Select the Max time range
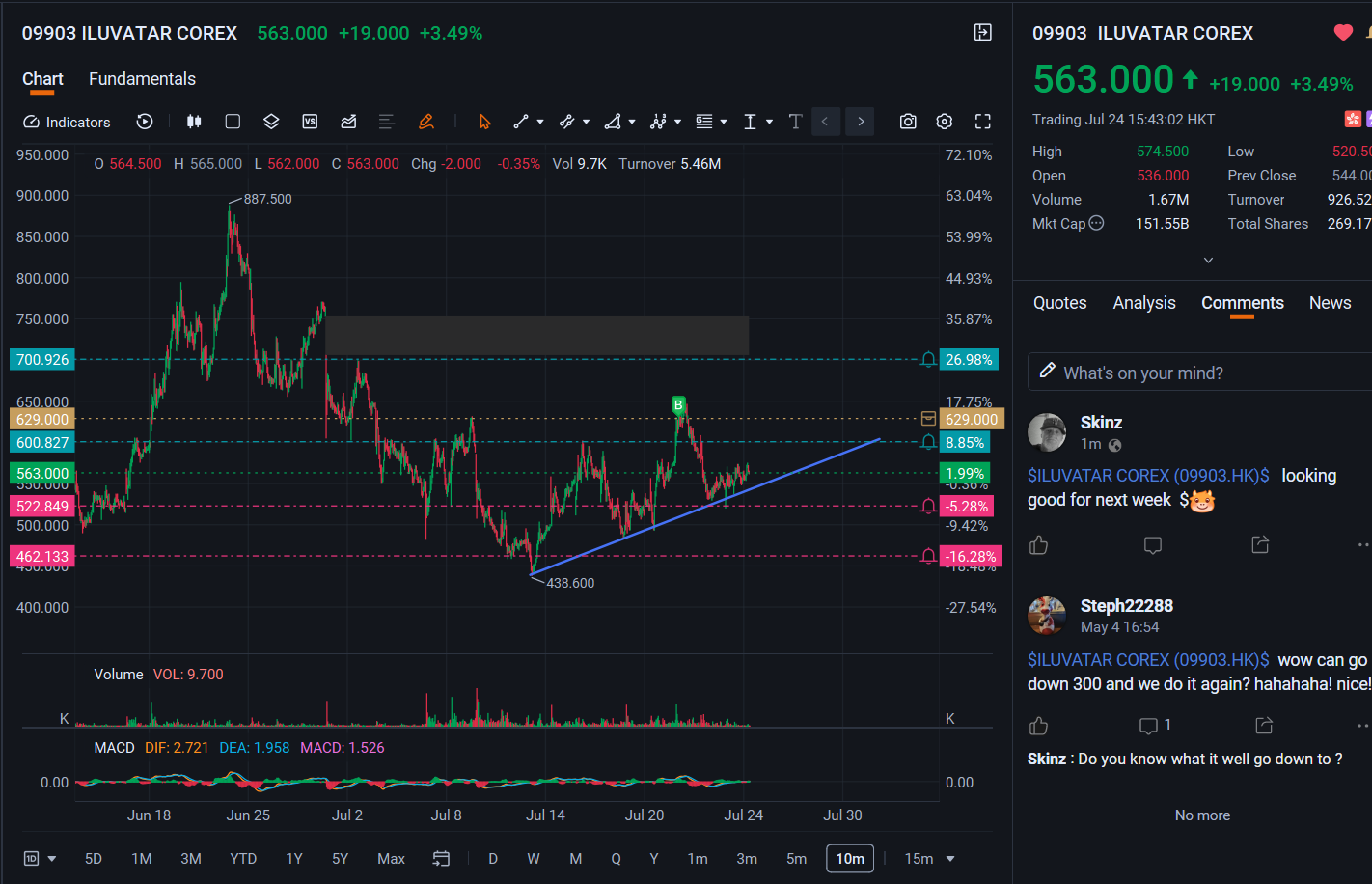This screenshot has height=884, width=1372. [x=391, y=859]
